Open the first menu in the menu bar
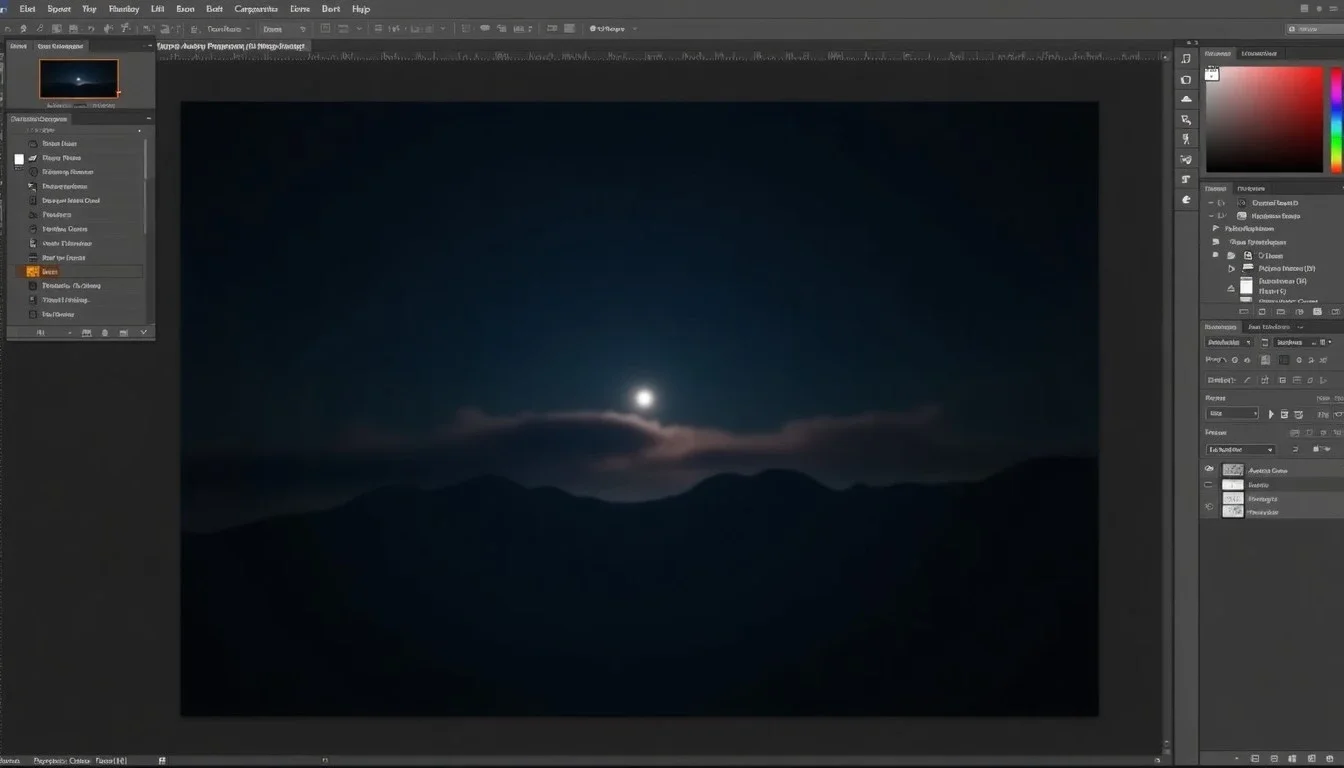Screen dimensions: 1344x768 click(27, 8)
